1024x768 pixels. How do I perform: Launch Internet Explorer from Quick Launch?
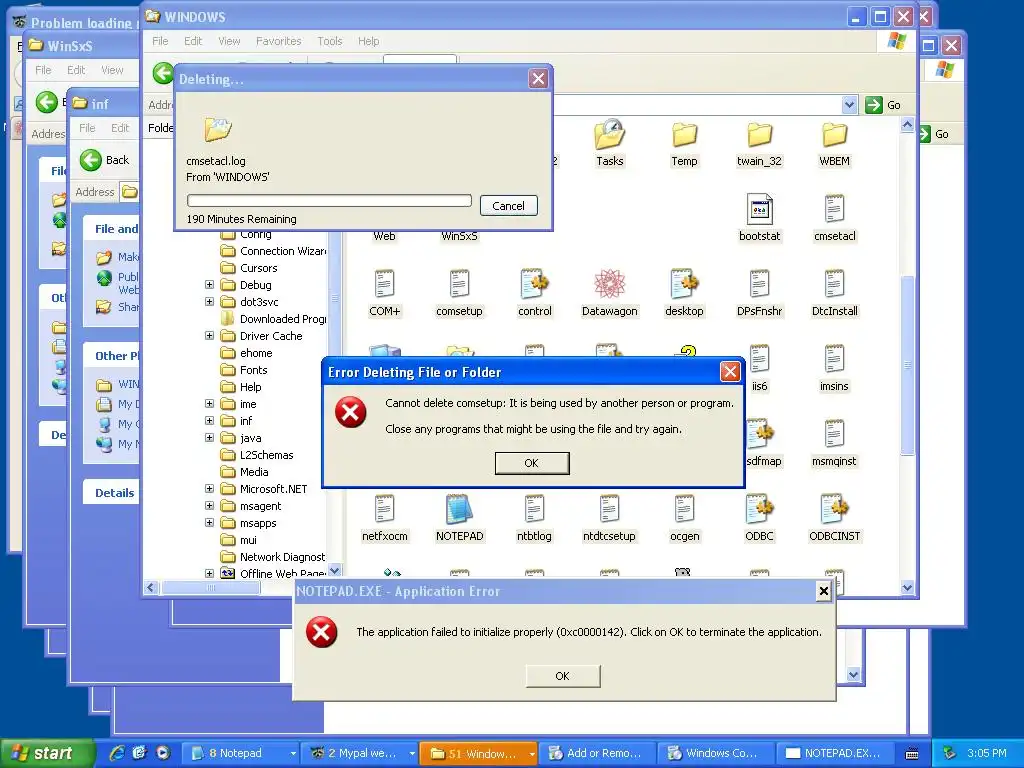(x=118, y=754)
